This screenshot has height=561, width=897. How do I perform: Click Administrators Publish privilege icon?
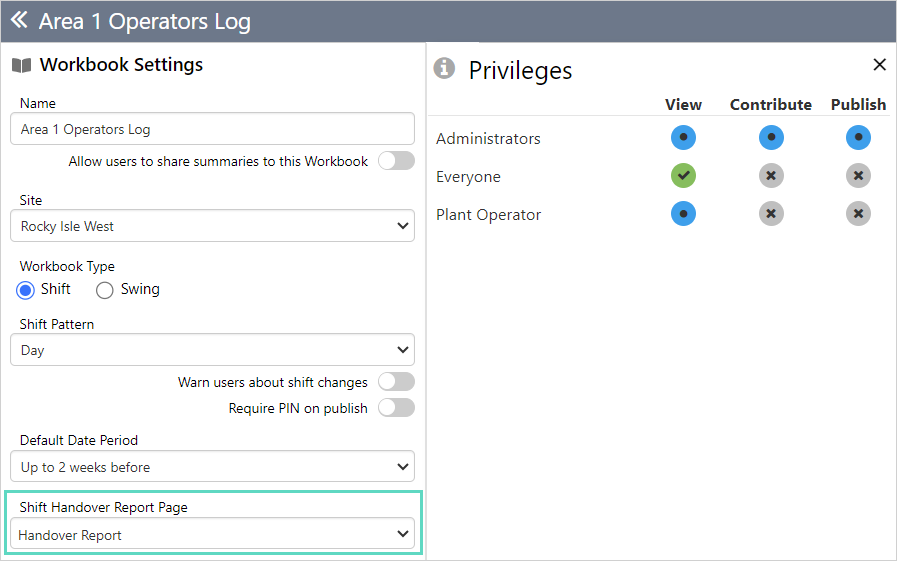coord(858,138)
